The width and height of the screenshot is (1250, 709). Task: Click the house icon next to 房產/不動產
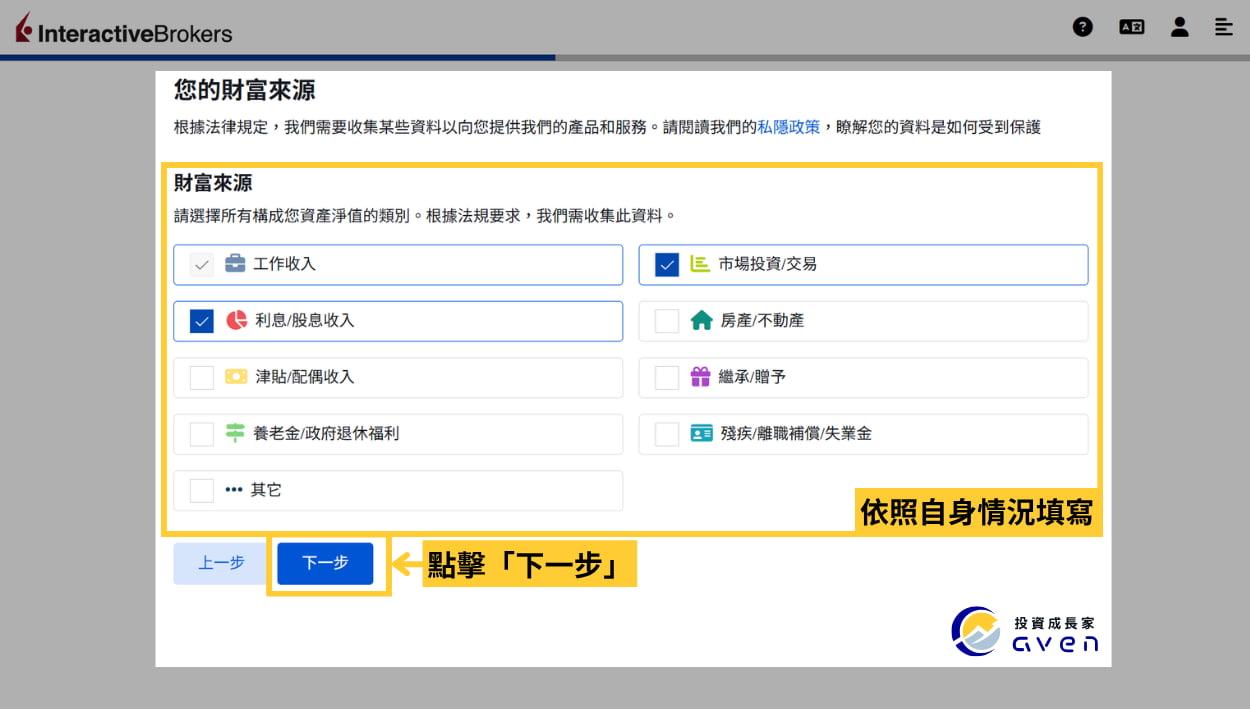pos(700,321)
